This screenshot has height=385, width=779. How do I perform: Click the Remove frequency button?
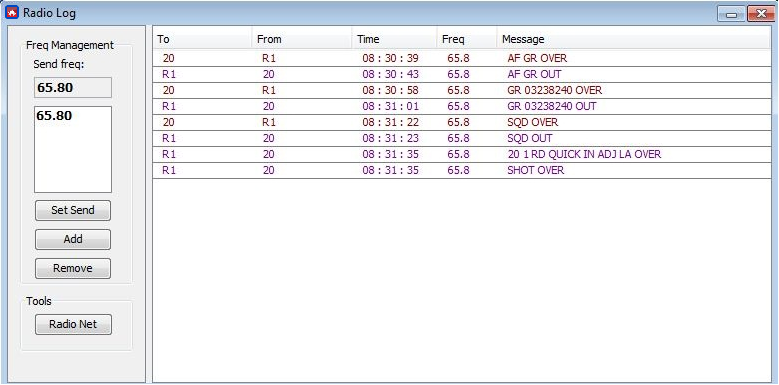point(73,268)
